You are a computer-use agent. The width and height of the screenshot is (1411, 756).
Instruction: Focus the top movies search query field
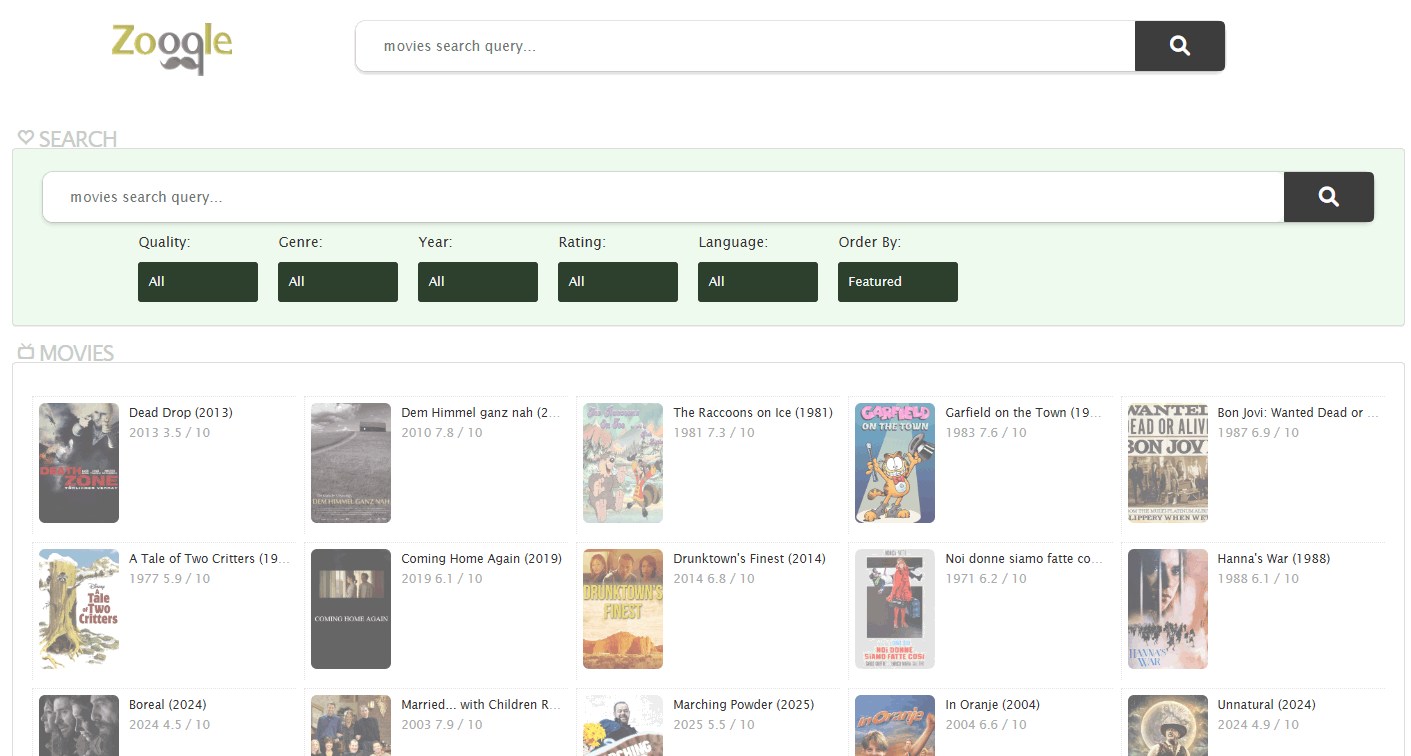(745, 46)
